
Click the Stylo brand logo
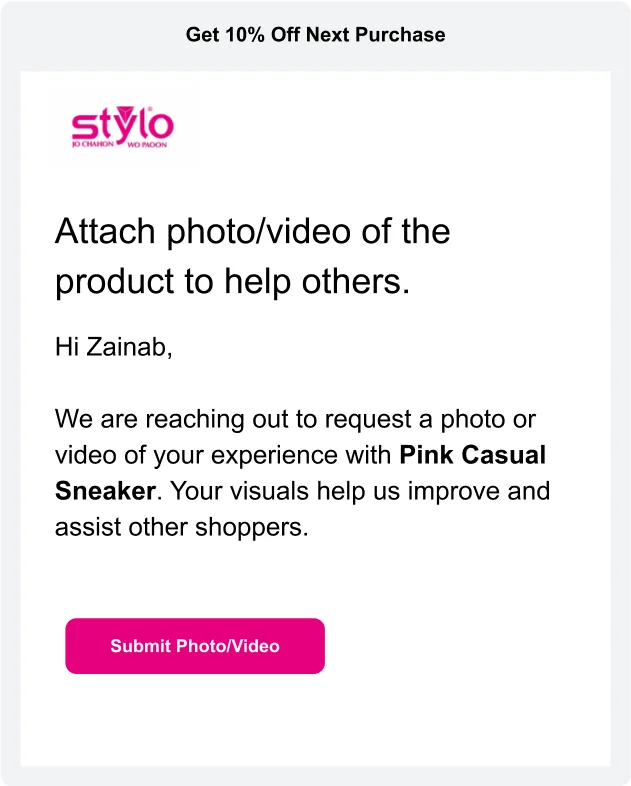[x=122, y=128]
